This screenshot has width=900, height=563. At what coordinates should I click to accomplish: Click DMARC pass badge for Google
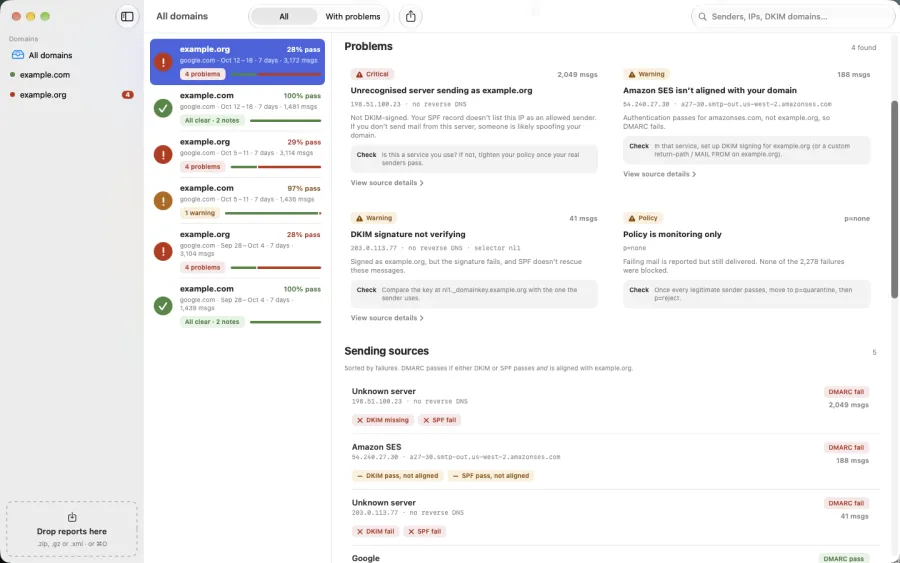(x=843, y=558)
